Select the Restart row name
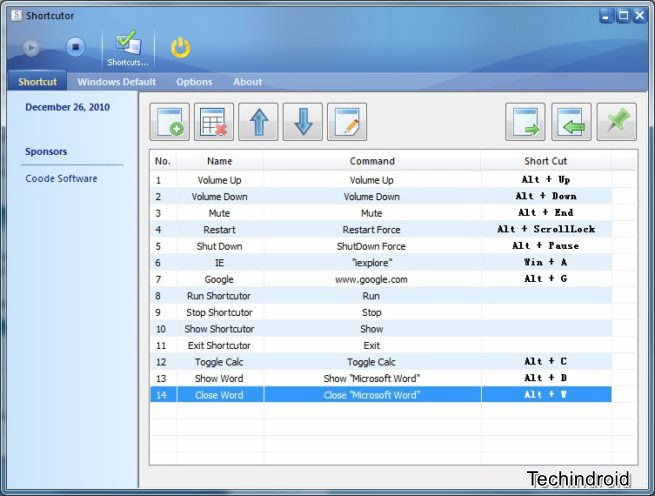This screenshot has width=655, height=496. 220,229
